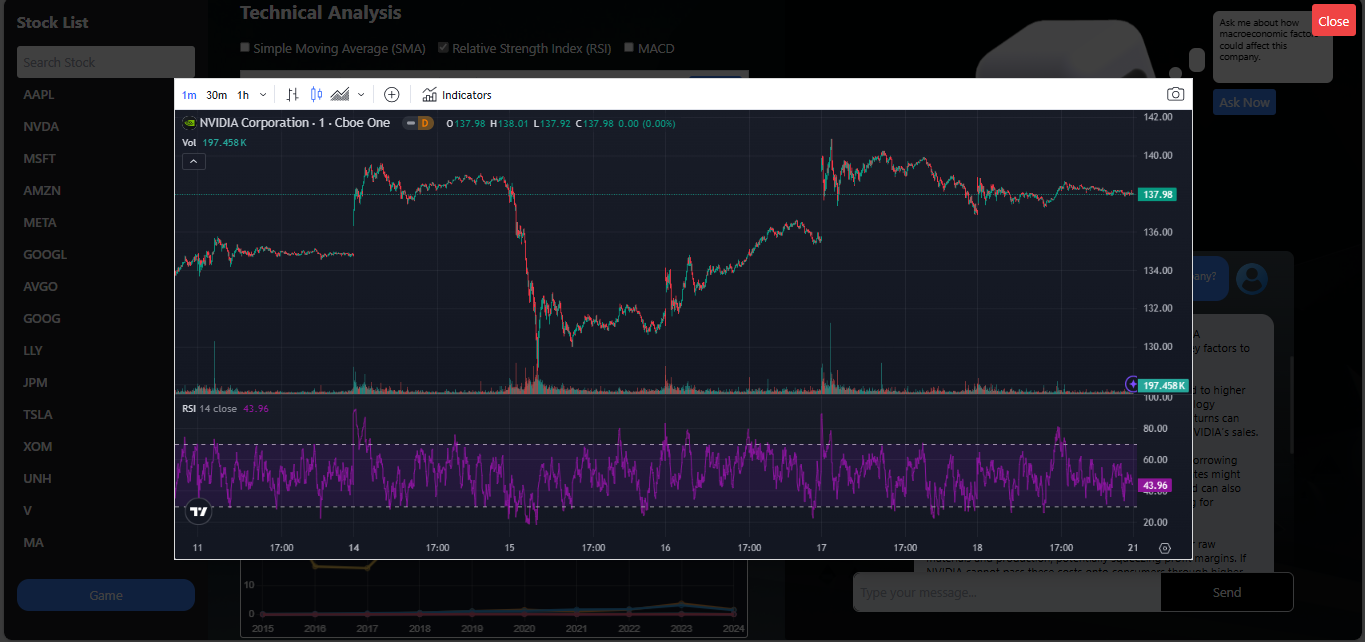
Task: Switch to the 30m interval
Action: [216, 95]
